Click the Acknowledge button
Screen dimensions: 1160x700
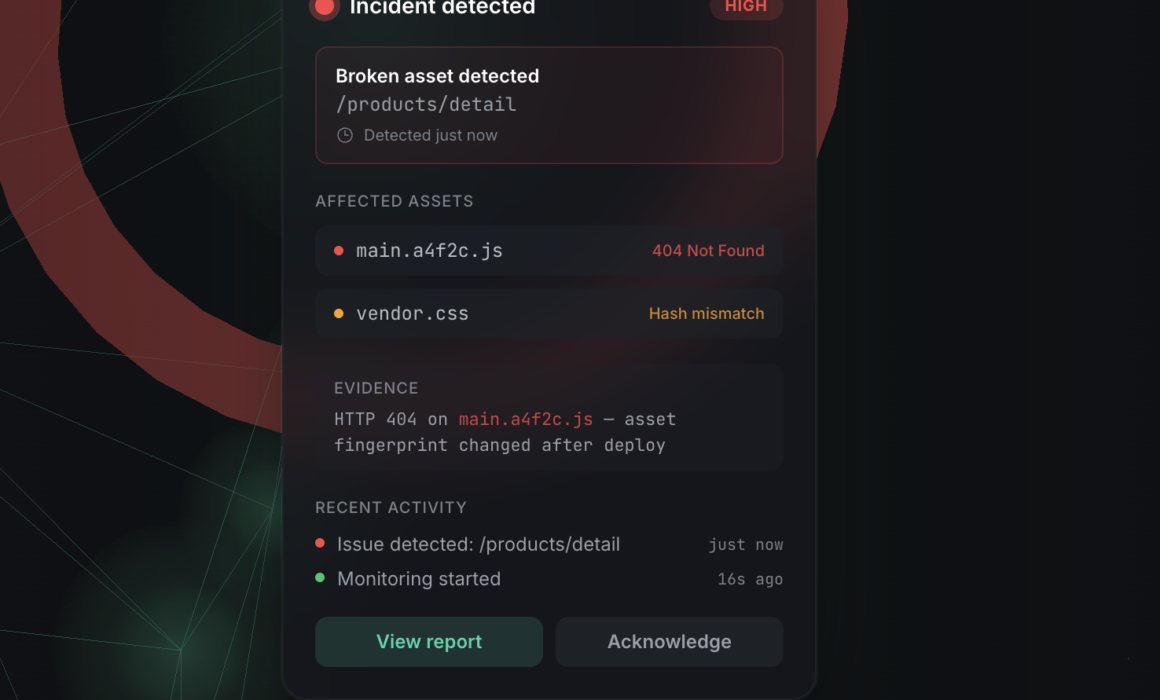click(670, 642)
